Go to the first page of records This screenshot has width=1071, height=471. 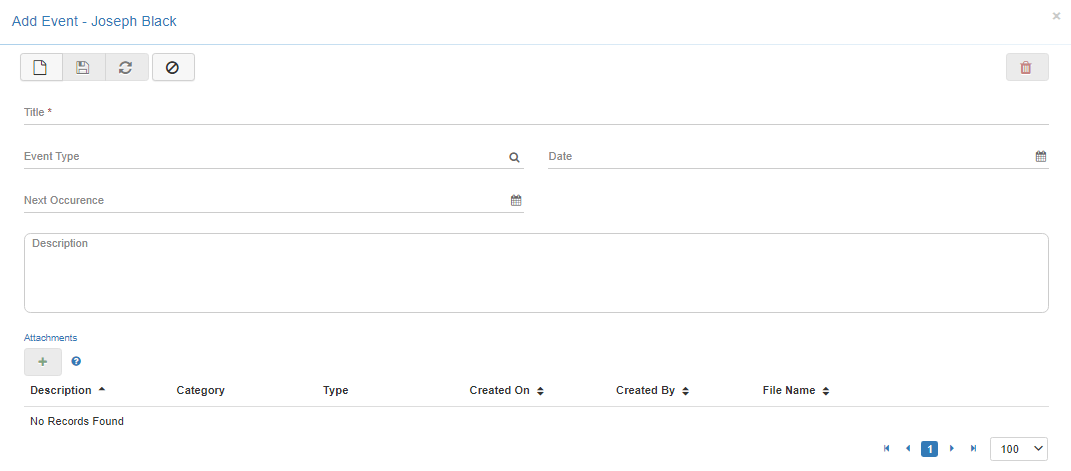click(887, 449)
